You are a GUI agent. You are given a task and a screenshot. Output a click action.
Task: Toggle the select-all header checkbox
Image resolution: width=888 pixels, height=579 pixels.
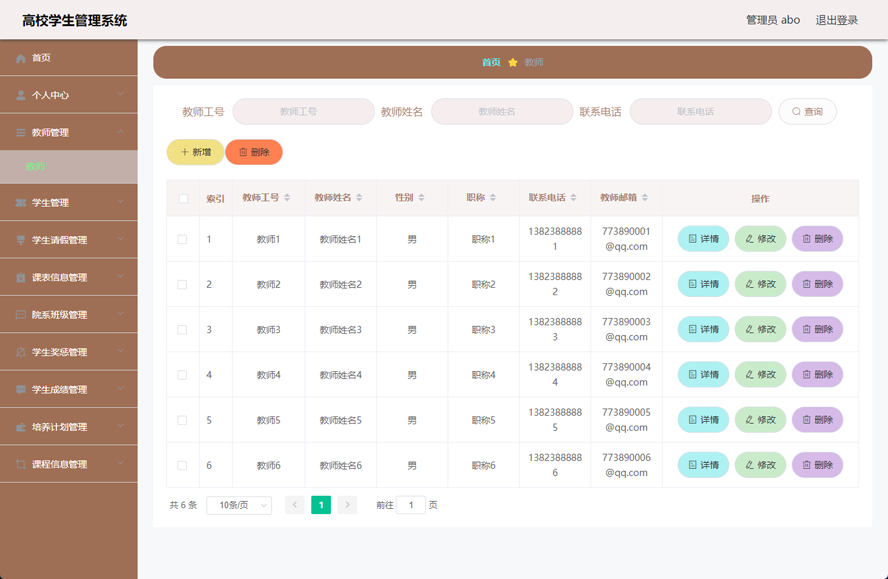click(x=183, y=198)
